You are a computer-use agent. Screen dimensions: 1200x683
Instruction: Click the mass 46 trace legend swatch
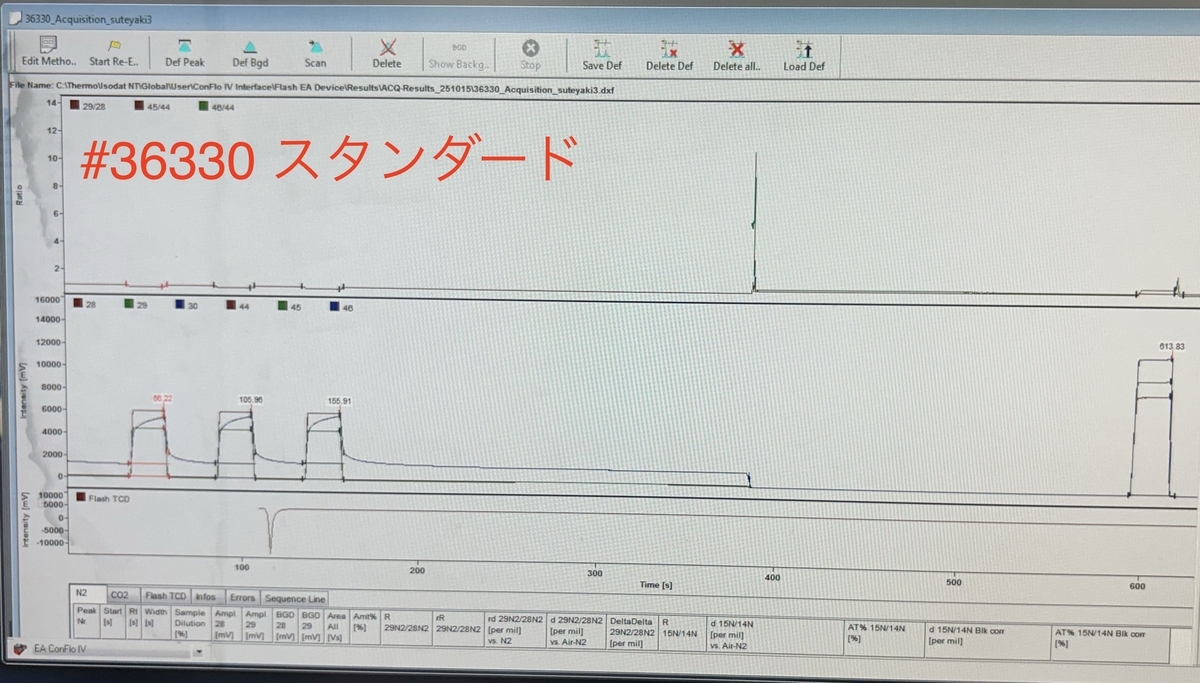click(x=334, y=306)
